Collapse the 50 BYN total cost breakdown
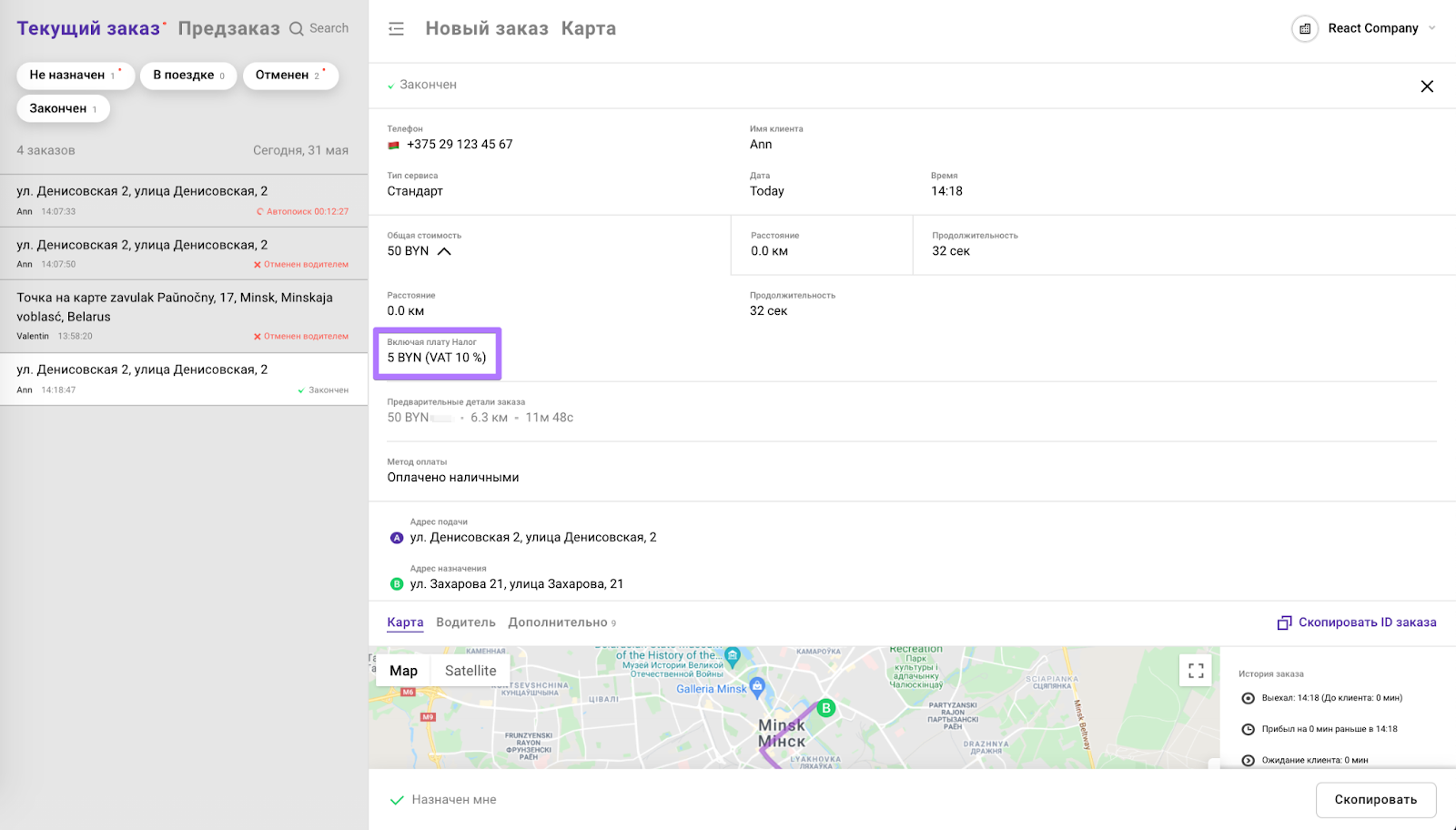 click(444, 252)
